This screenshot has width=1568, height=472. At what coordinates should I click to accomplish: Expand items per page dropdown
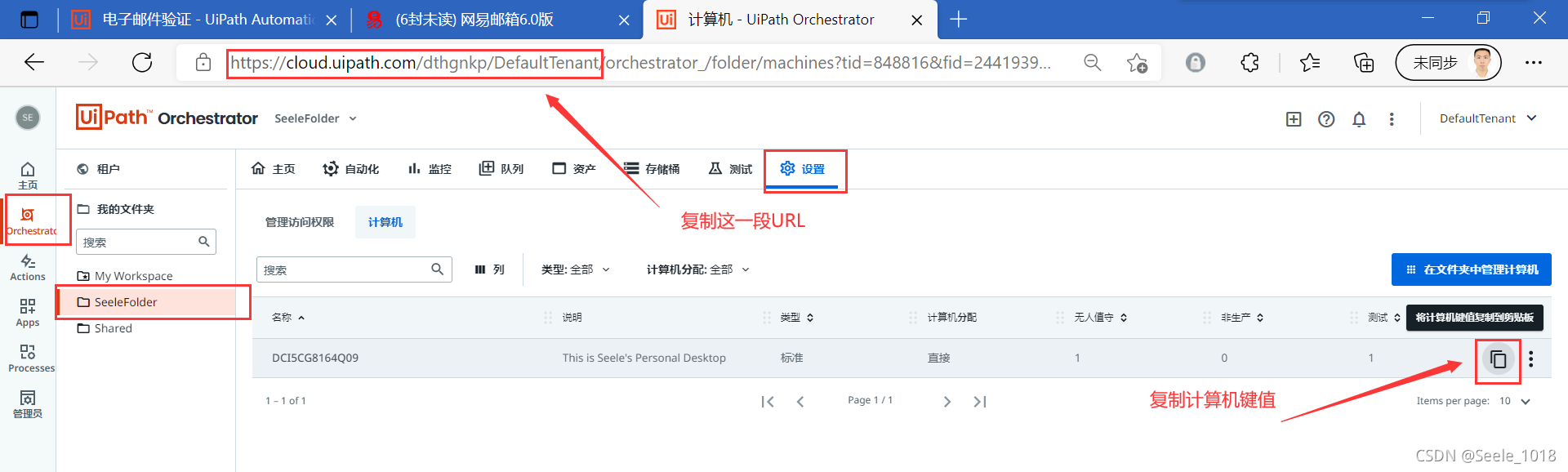pos(1516,401)
